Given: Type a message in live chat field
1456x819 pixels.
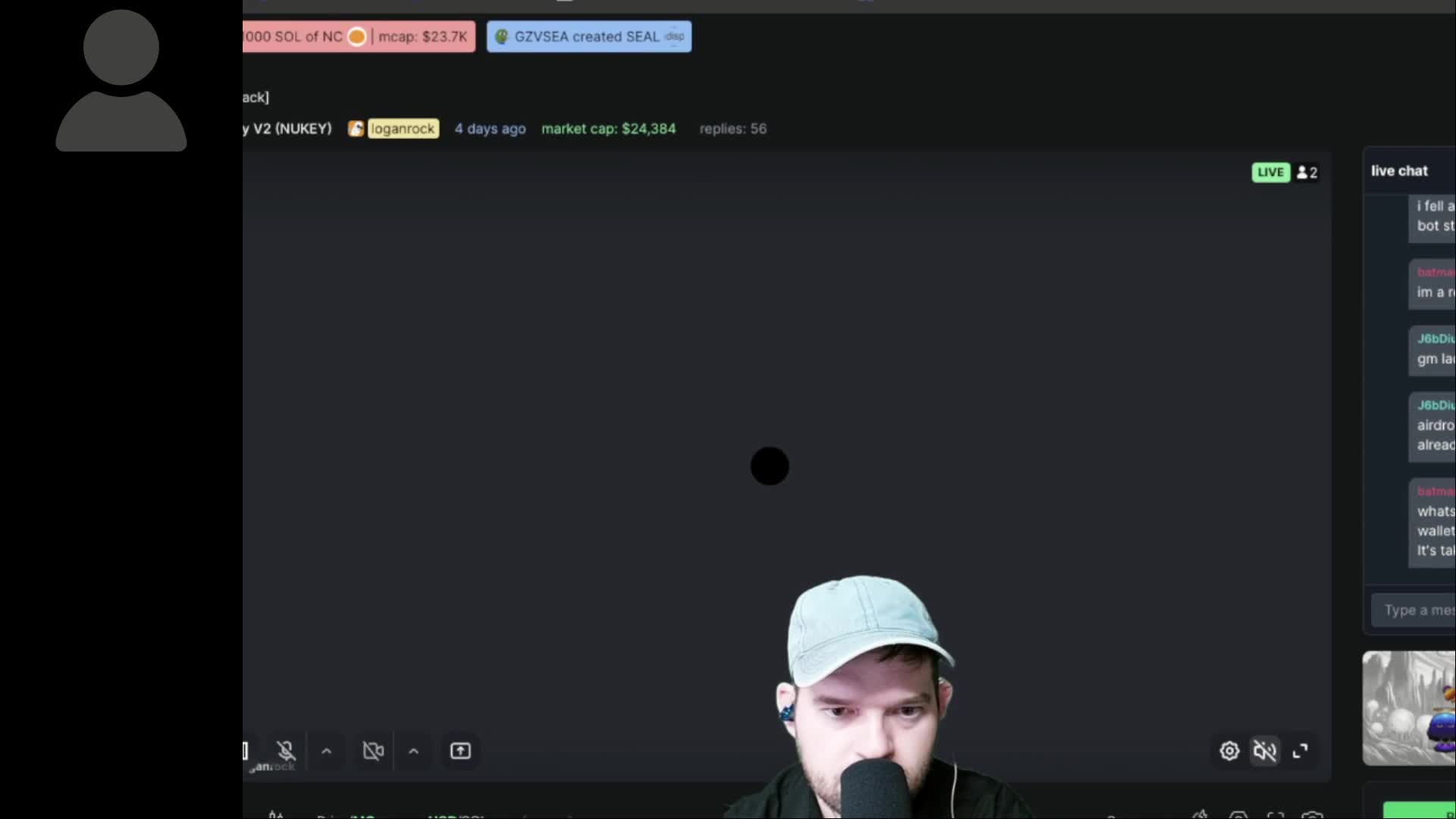Looking at the screenshot, I should [1417, 610].
